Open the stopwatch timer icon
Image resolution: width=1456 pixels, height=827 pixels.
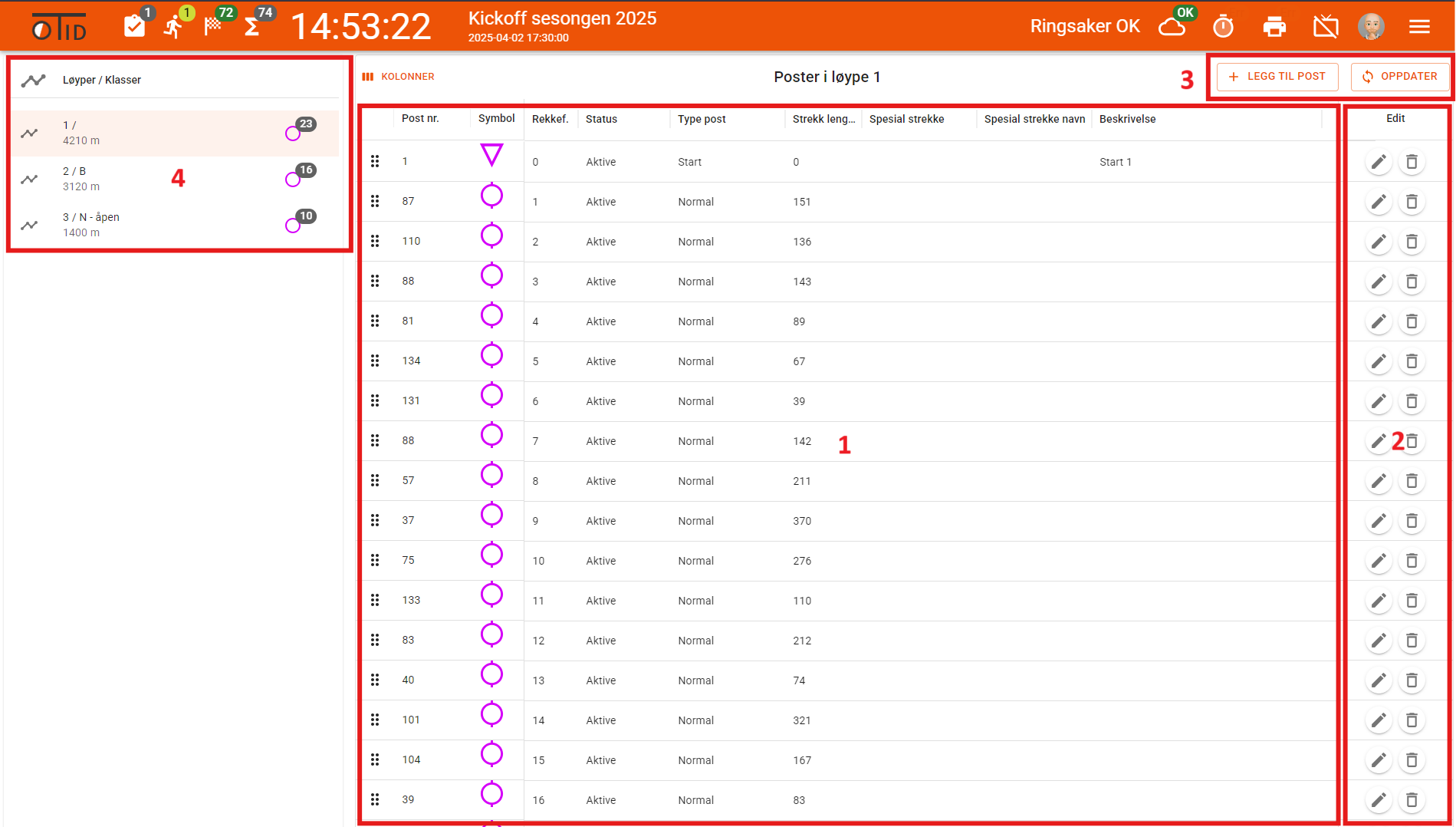coord(1223,27)
